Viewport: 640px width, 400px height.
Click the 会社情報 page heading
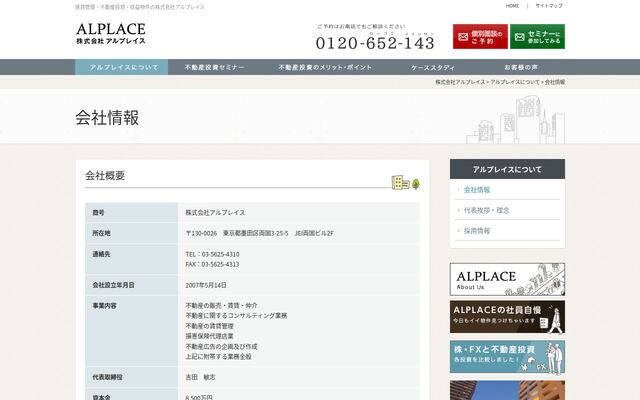(x=107, y=118)
